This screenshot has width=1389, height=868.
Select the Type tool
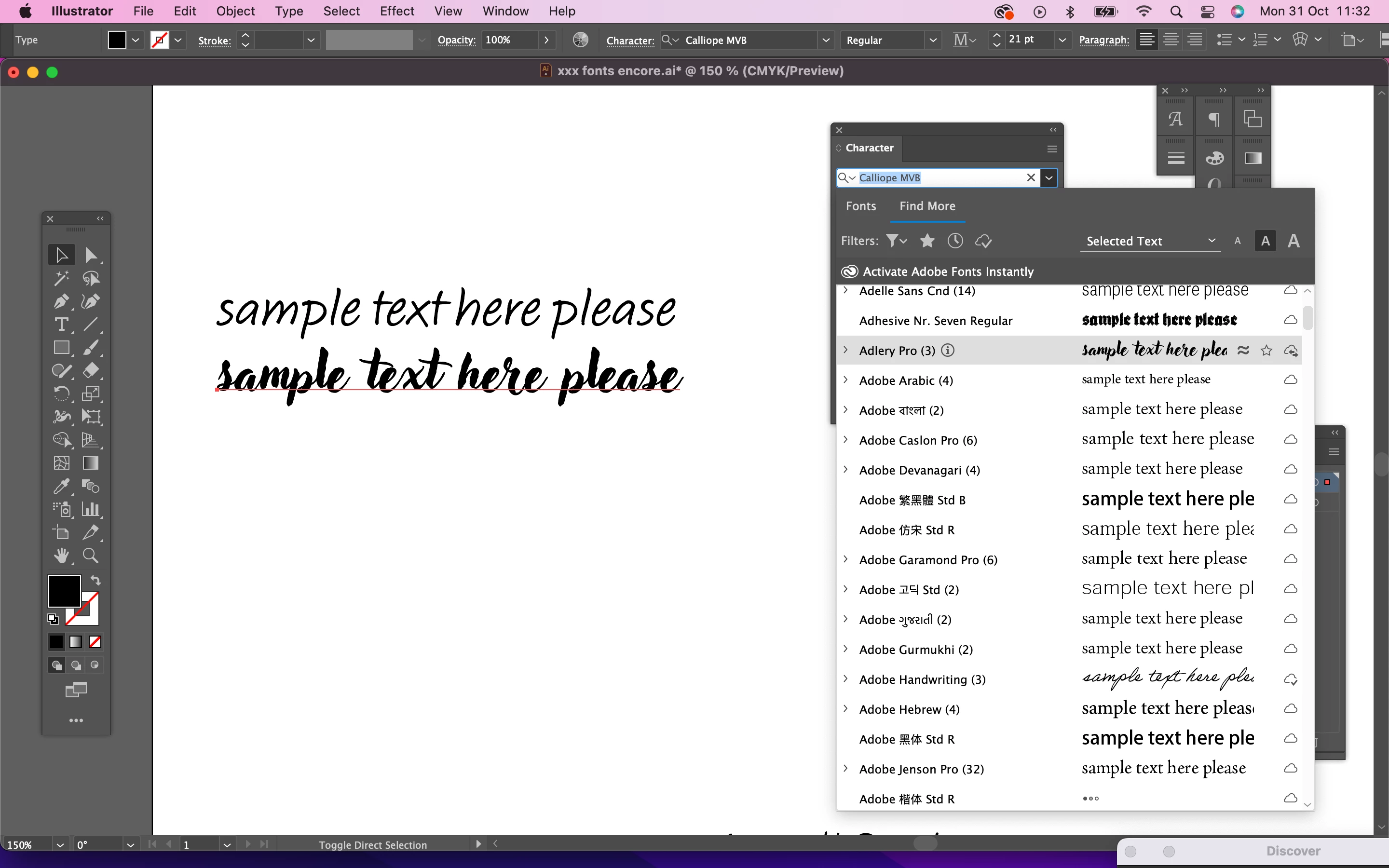pyautogui.click(x=61, y=325)
